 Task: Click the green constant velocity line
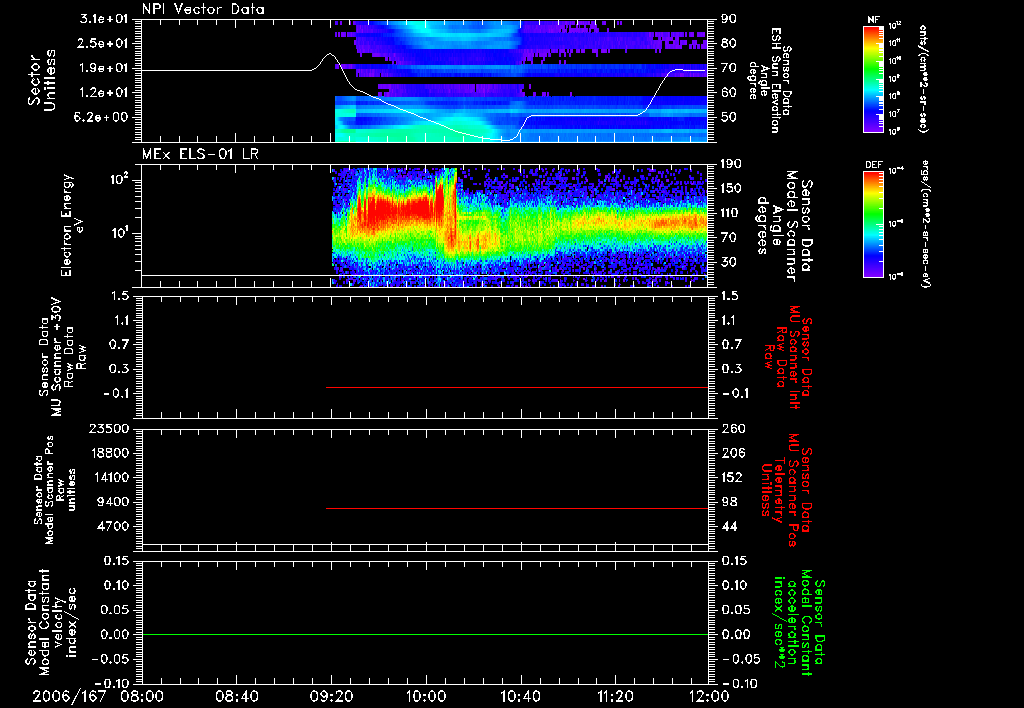pos(425,634)
